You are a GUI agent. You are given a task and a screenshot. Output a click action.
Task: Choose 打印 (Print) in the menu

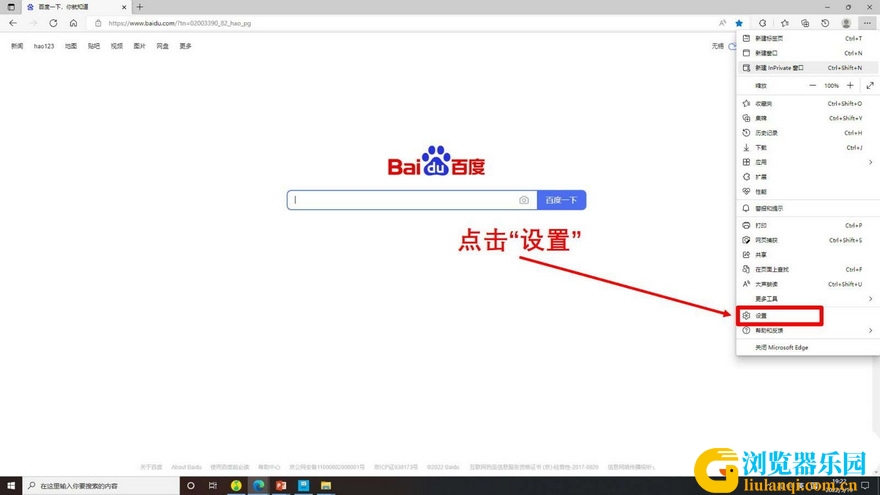pos(808,225)
